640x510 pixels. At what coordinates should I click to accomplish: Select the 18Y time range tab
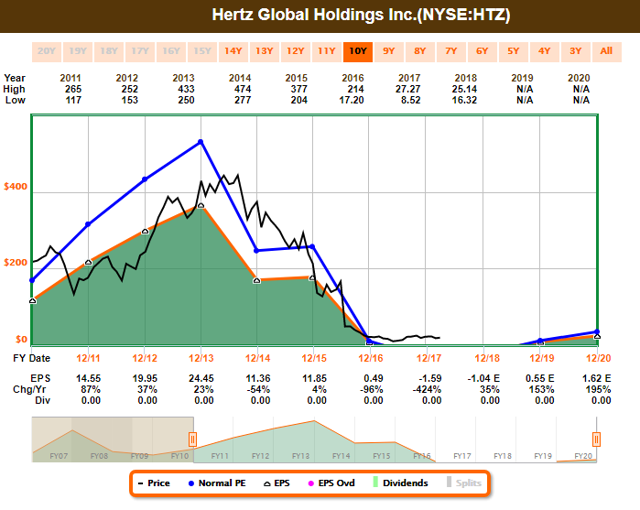[x=109, y=51]
